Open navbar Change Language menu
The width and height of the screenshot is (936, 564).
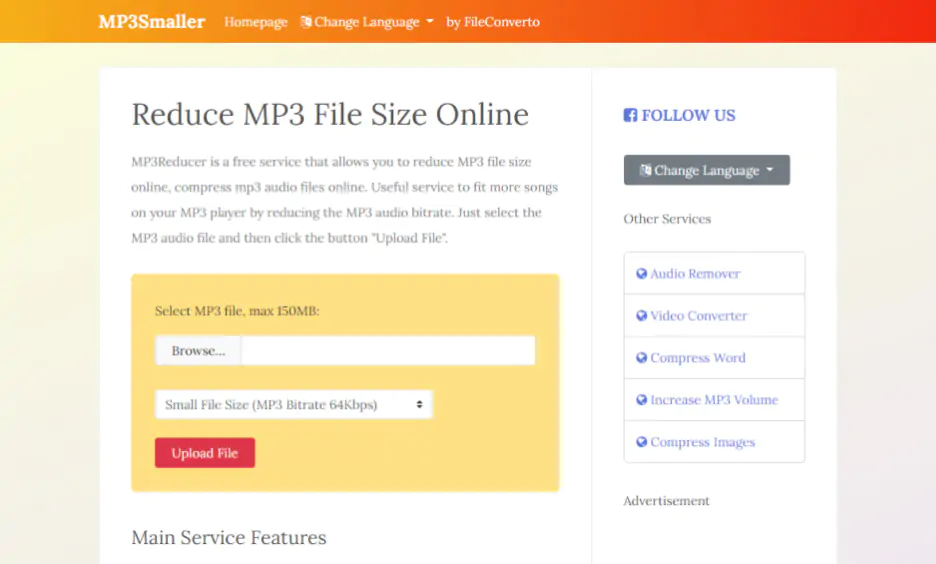click(367, 22)
